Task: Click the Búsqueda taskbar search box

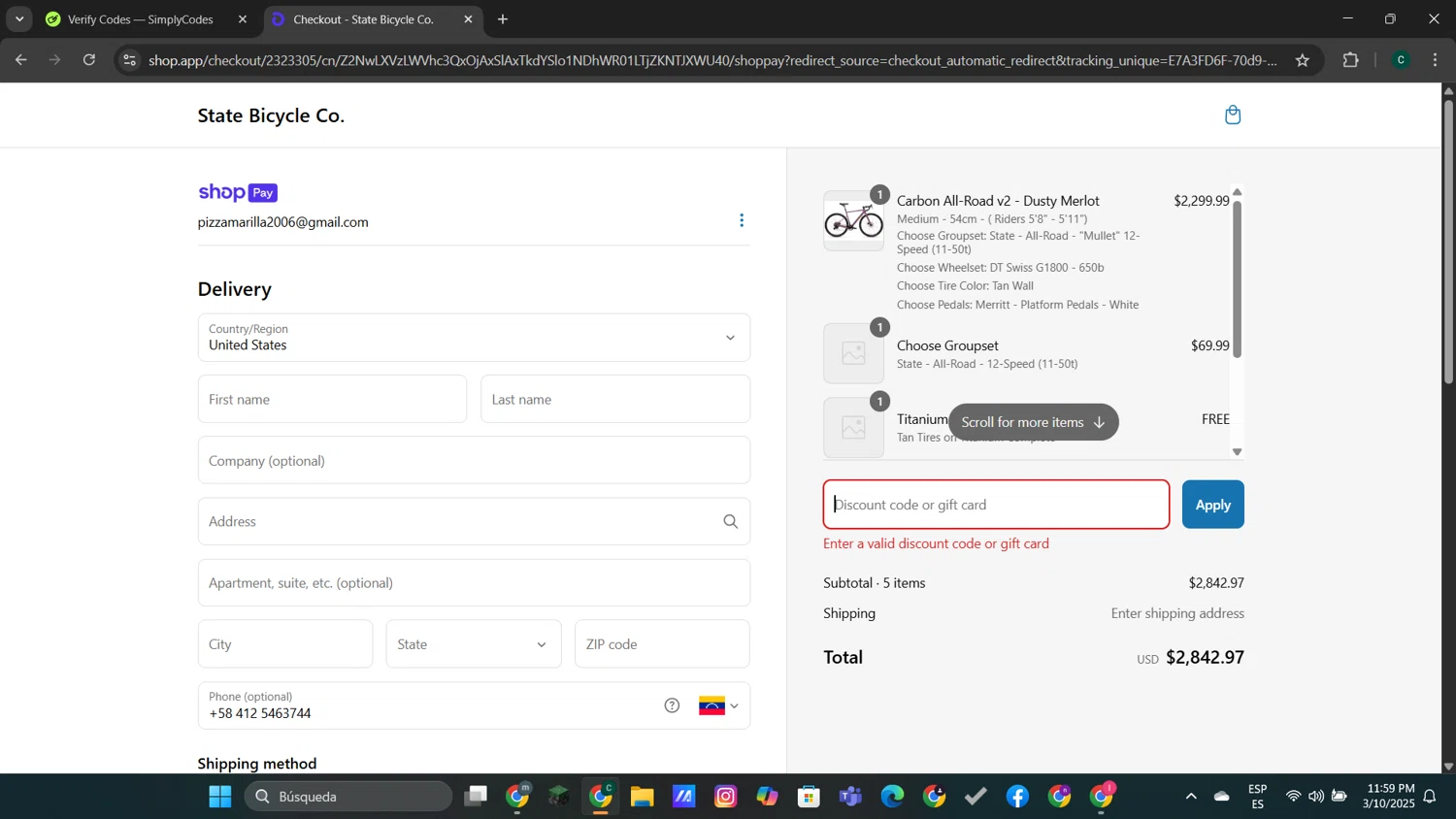Action: (348, 797)
